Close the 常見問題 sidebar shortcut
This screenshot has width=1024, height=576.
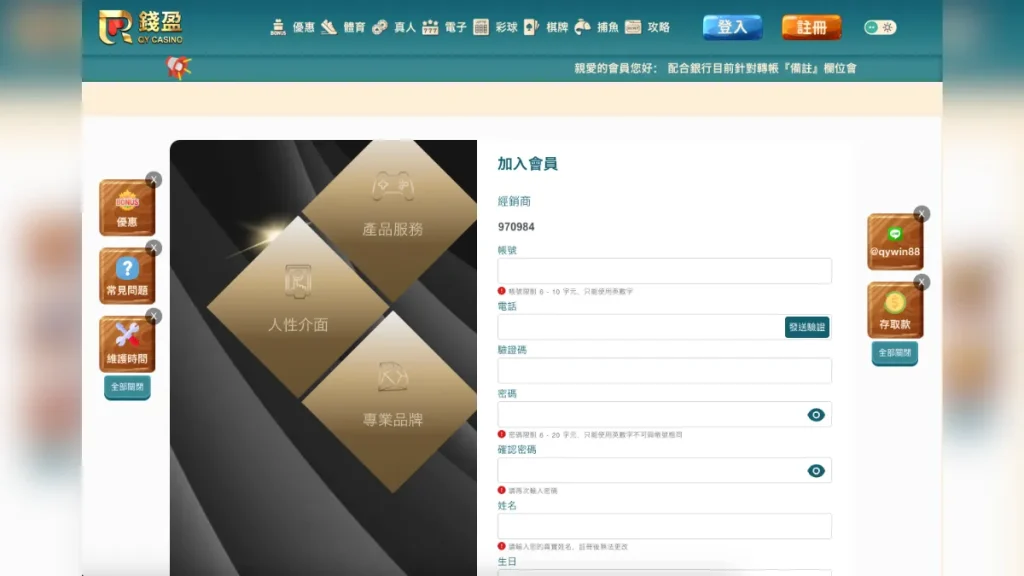pos(153,248)
